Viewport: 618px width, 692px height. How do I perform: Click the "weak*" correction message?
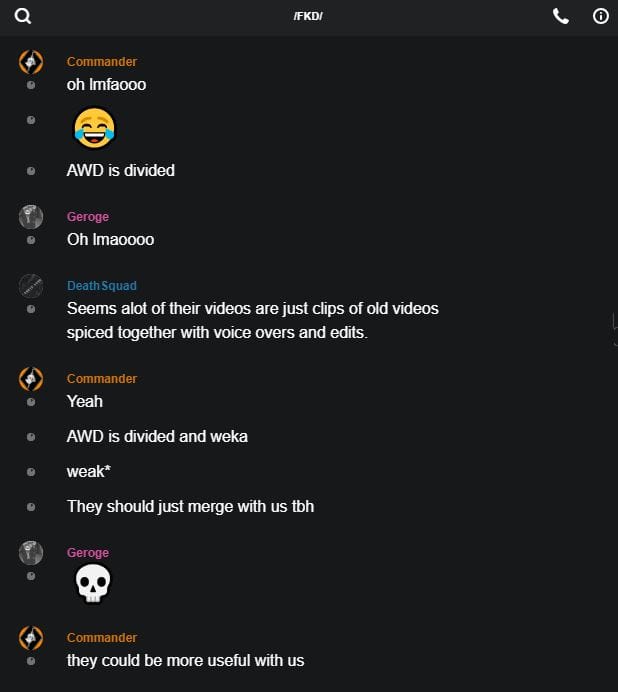tap(88, 472)
